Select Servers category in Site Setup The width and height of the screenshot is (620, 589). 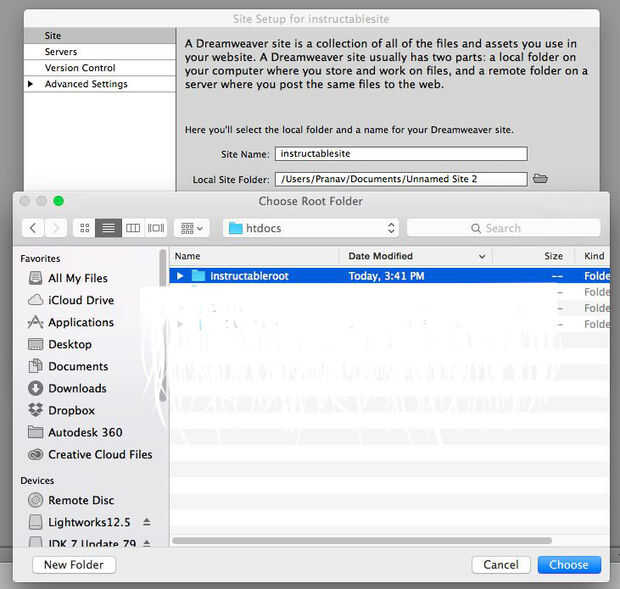(100, 52)
